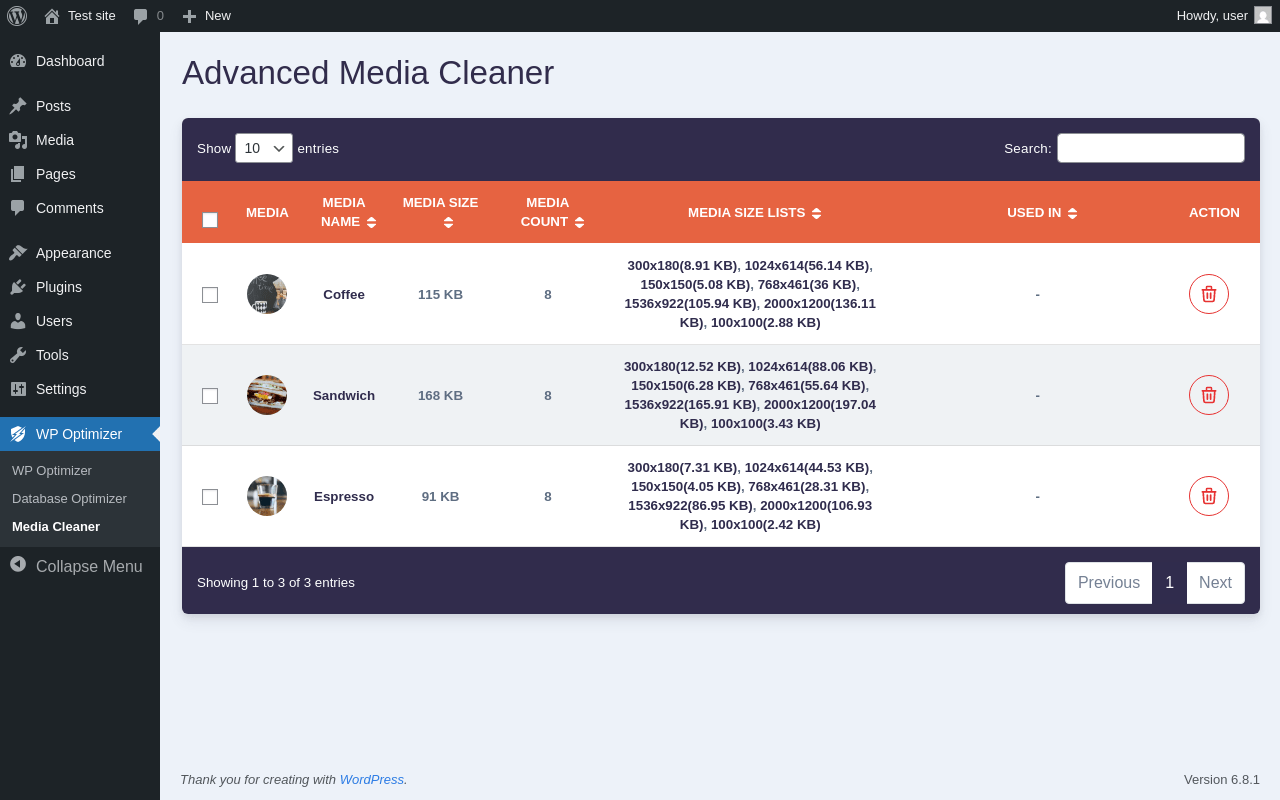Sort by Media Size column arrows
The image size is (1280, 800).
[448, 222]
